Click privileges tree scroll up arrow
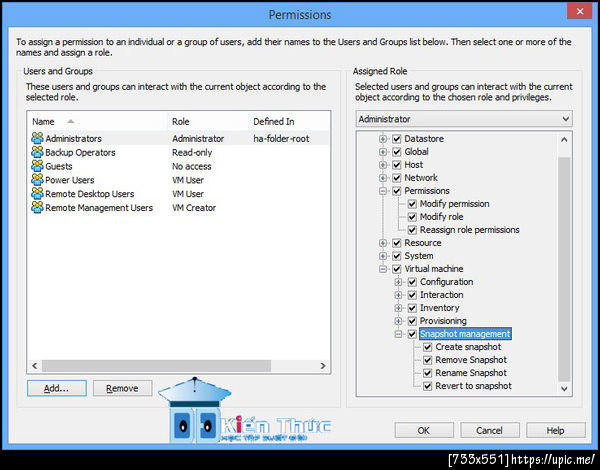This screenshot has height=470, width=600. pyautogui.click(x=564, y=139)
